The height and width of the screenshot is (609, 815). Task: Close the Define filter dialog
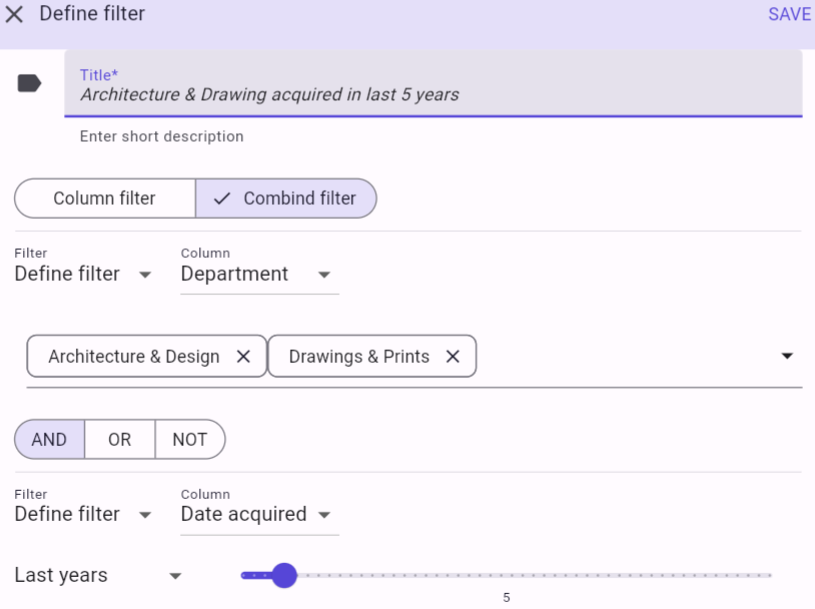15,15
